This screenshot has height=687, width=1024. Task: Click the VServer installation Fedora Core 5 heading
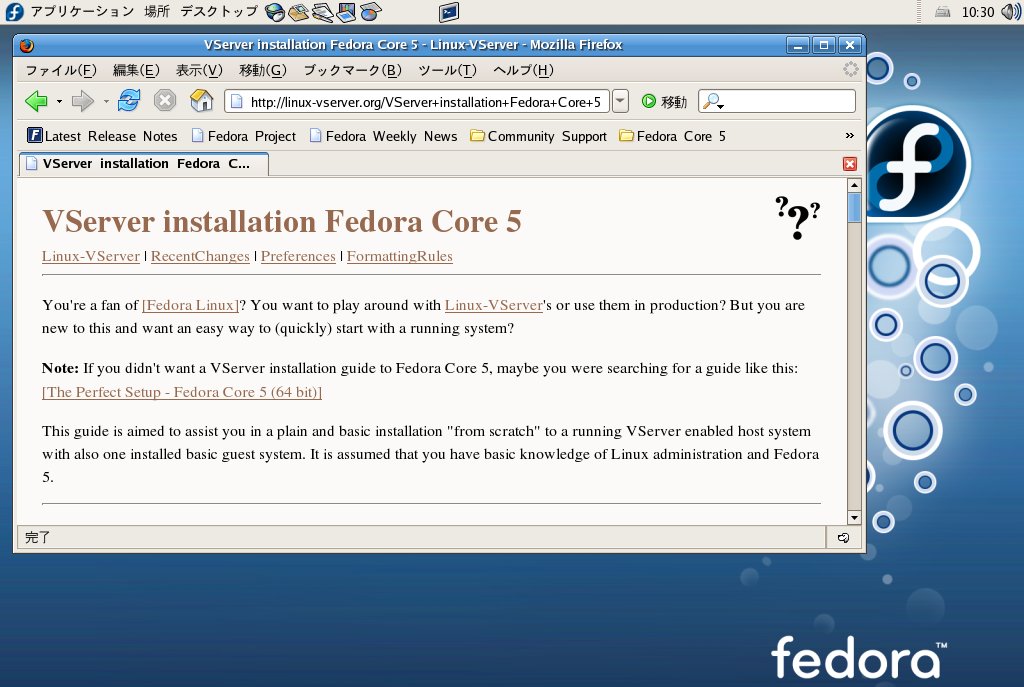pos(281,221)
